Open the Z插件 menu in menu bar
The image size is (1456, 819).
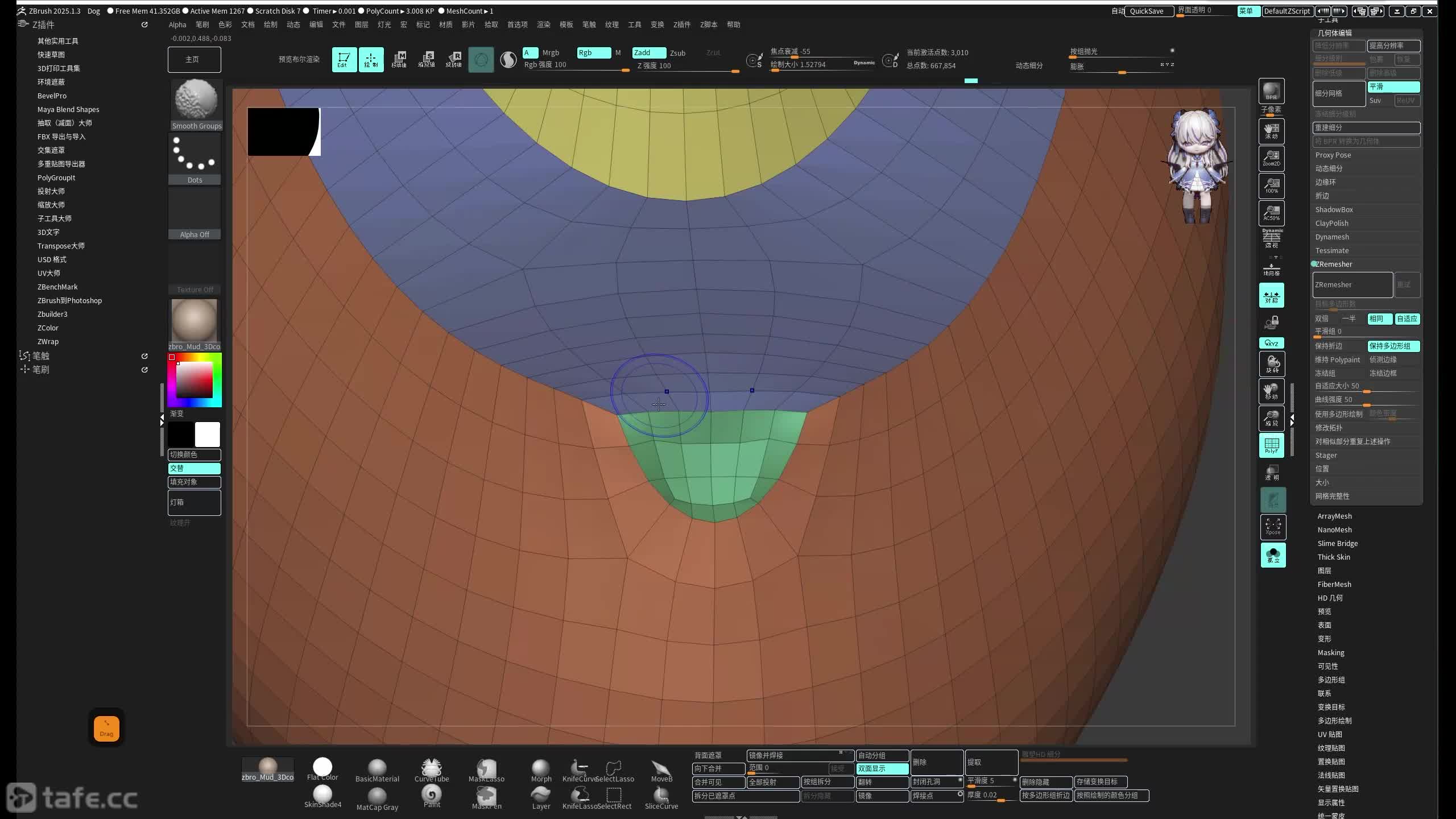681,24
